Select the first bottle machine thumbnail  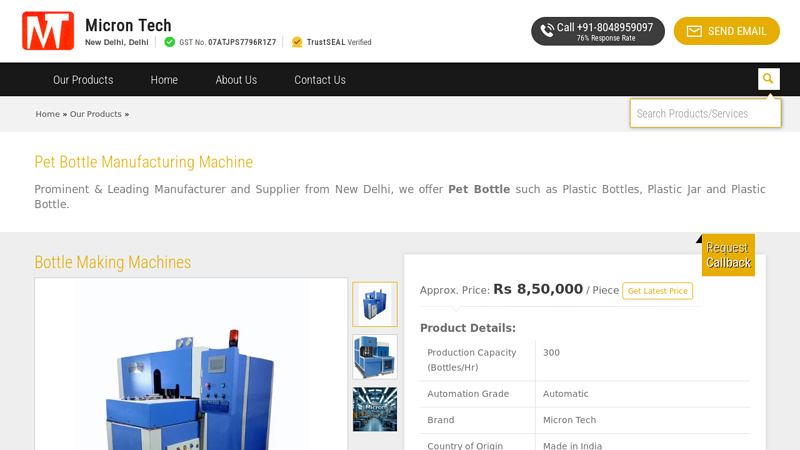[374, 305]
